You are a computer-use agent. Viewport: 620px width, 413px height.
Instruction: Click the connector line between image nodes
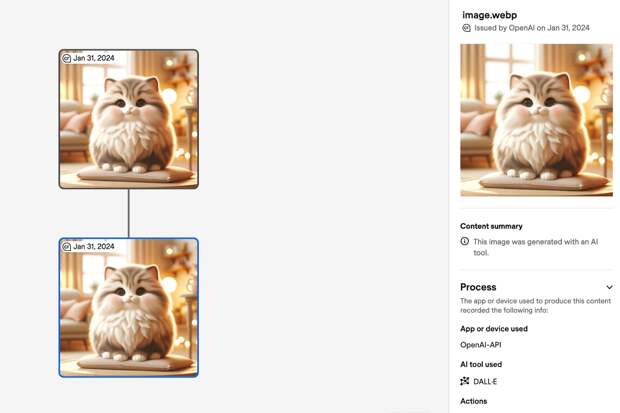coord(129,213)
